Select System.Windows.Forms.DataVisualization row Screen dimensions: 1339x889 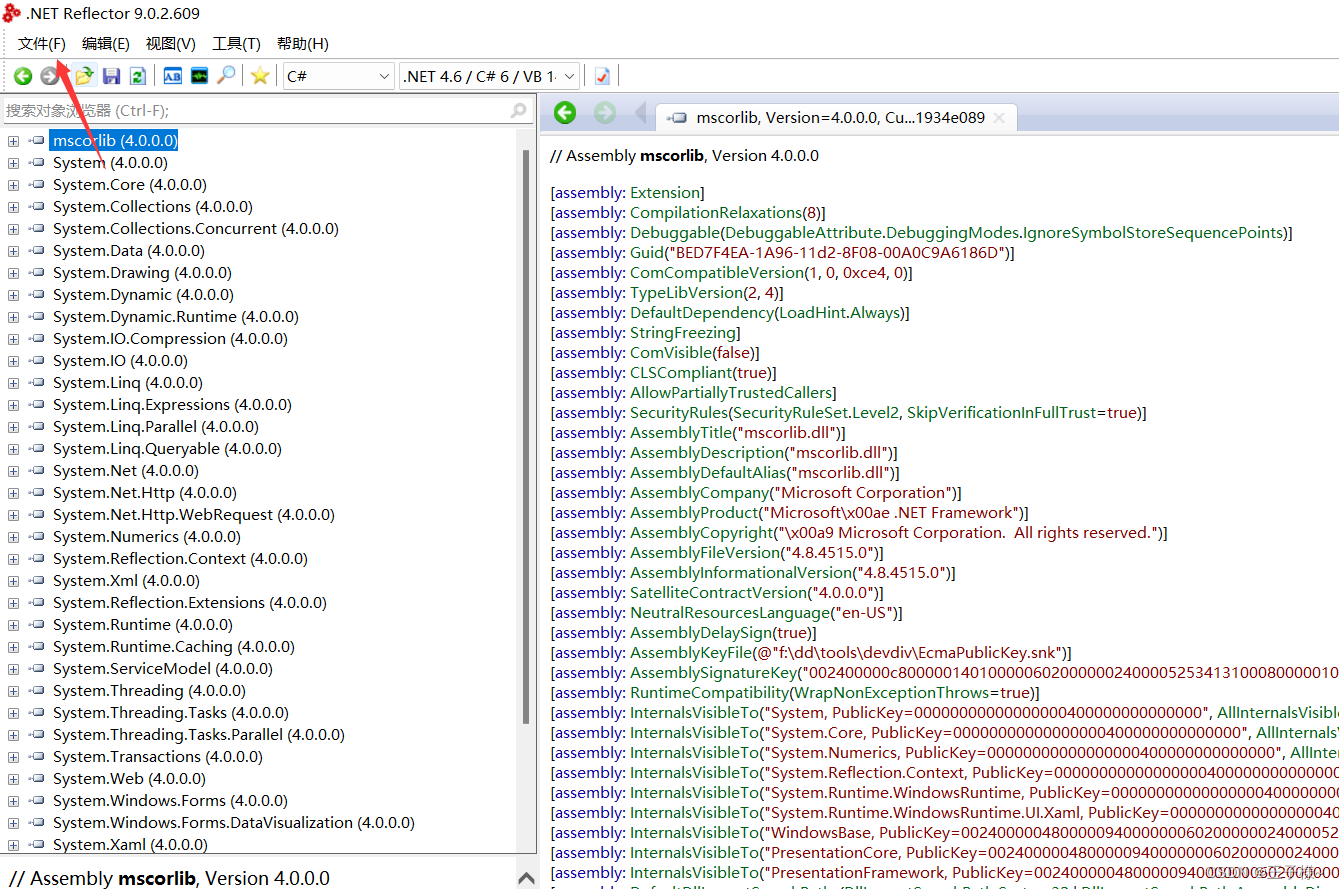point(234,823)
